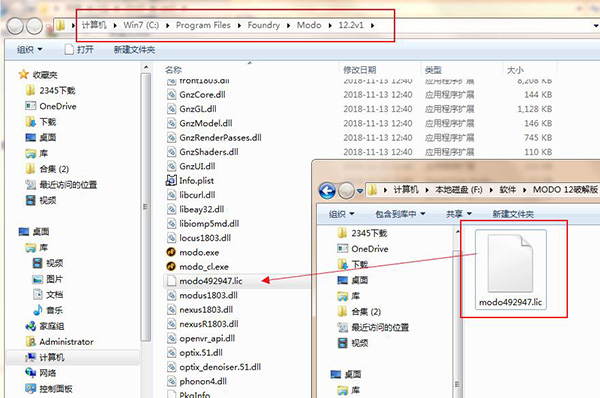Sort by the 类型 column header
This screenshot has width=600, height=398.
(433, 70)
